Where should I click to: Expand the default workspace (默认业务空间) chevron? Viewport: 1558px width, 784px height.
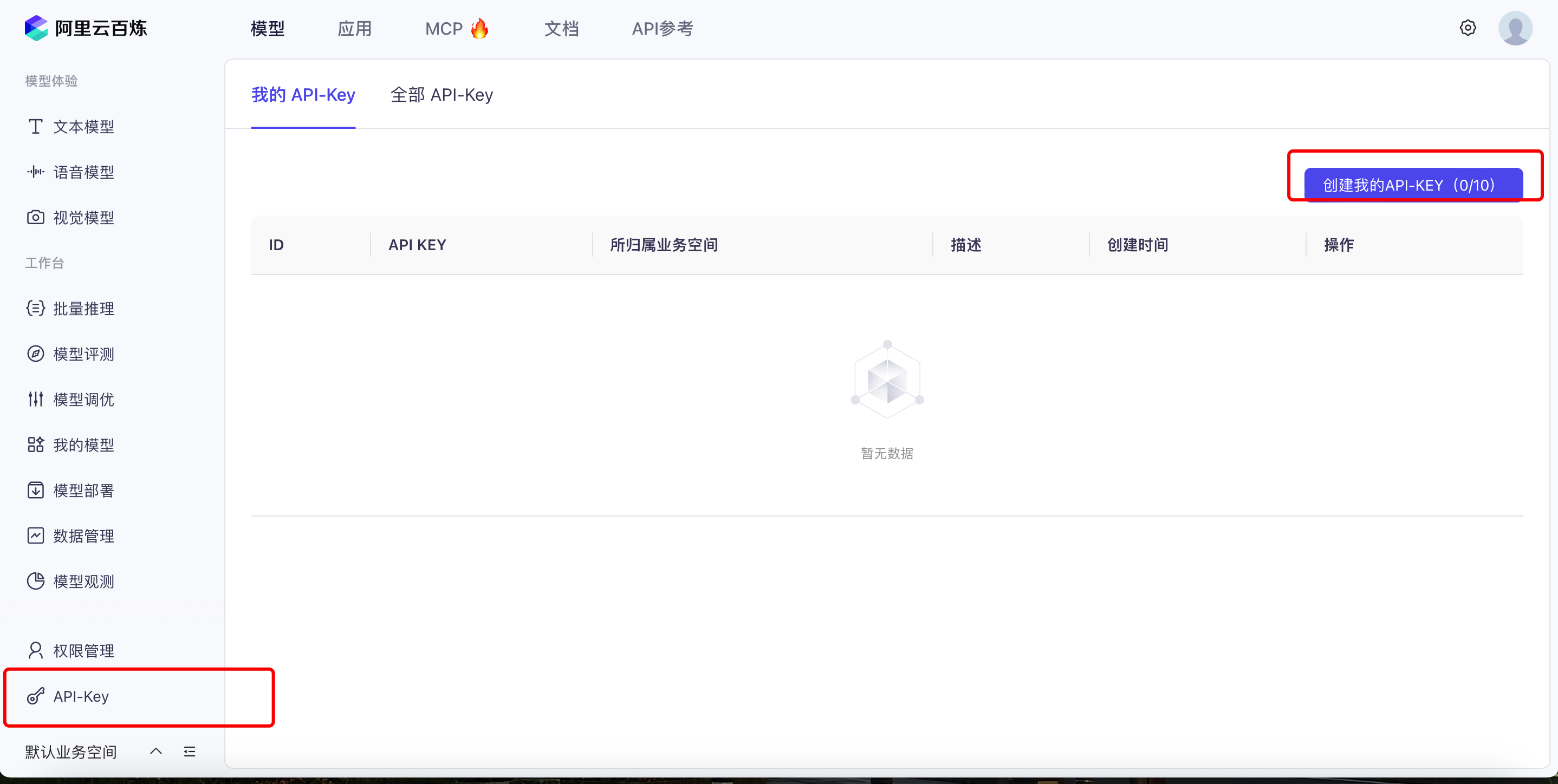pyautogui.click(x=156, y=751)
